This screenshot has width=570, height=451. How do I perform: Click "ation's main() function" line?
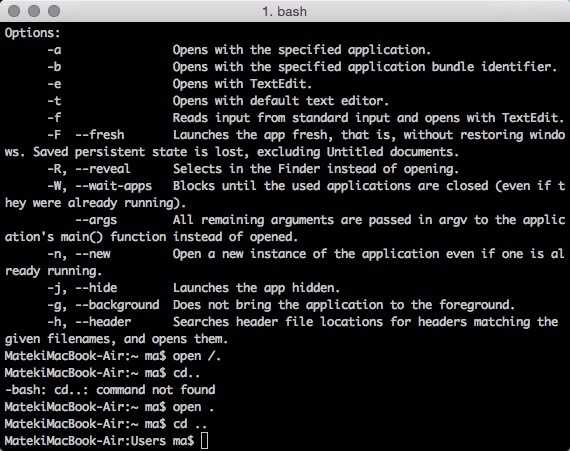coord(151,237)
